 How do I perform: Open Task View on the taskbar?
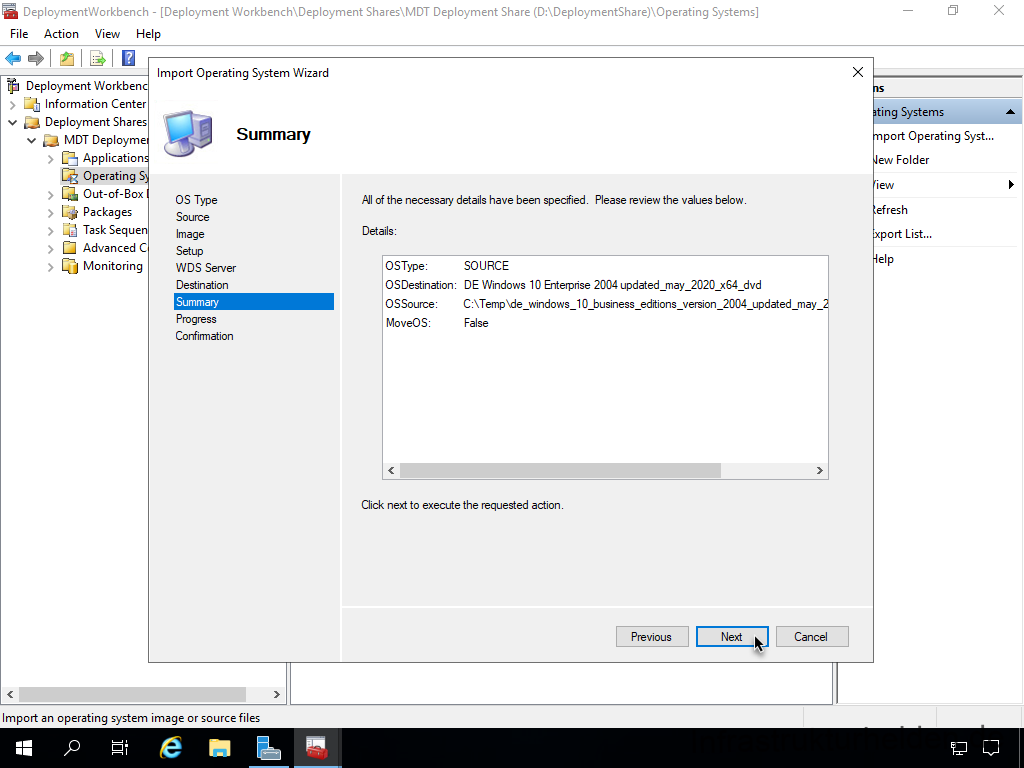(x=120, y=748)
